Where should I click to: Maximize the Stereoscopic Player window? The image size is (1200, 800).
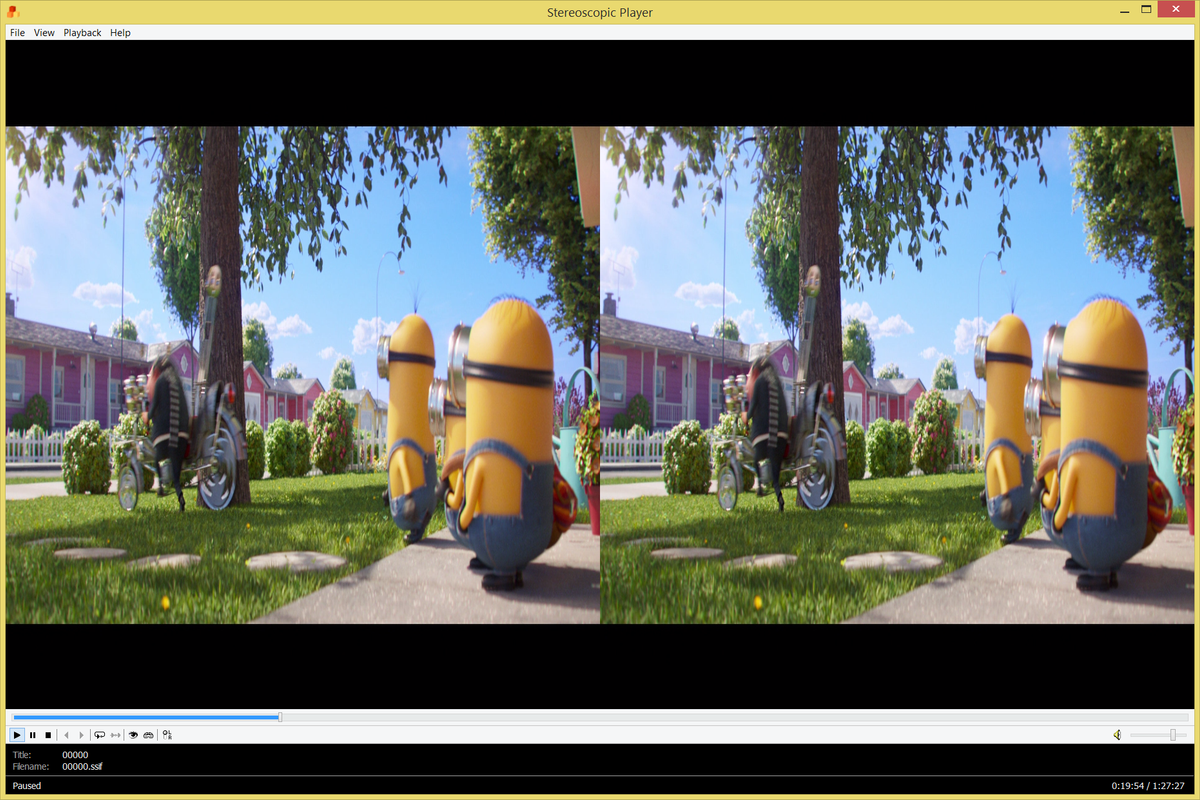coord(1145,9)
